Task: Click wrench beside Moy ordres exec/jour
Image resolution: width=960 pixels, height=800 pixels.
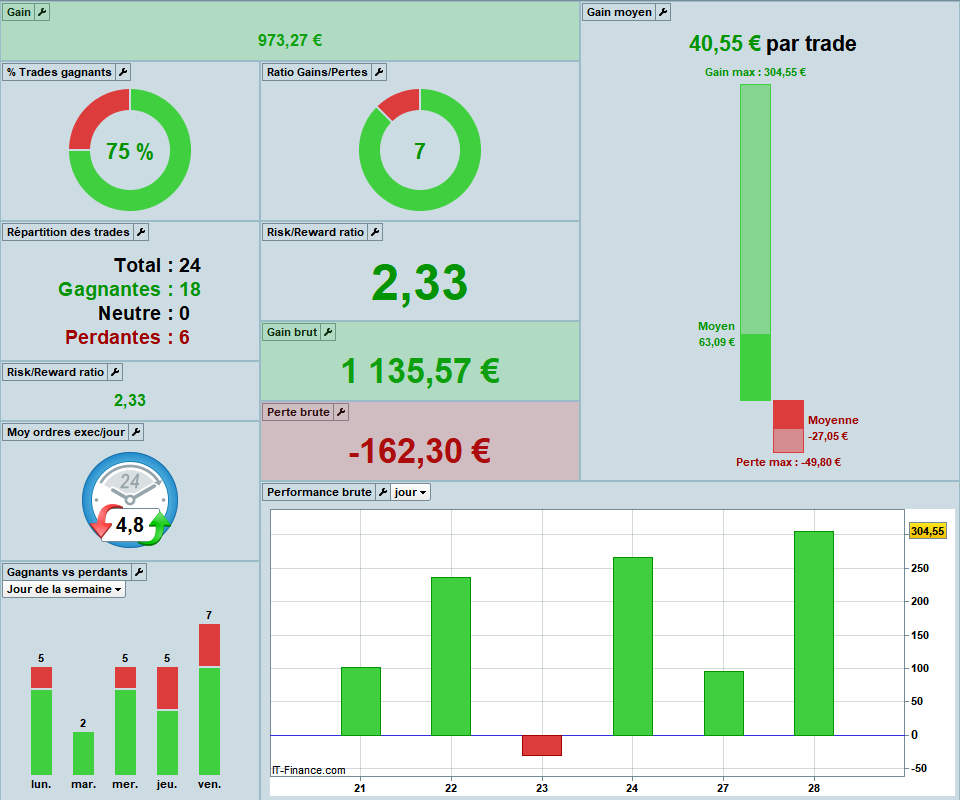Action: [x=136, y=432]
